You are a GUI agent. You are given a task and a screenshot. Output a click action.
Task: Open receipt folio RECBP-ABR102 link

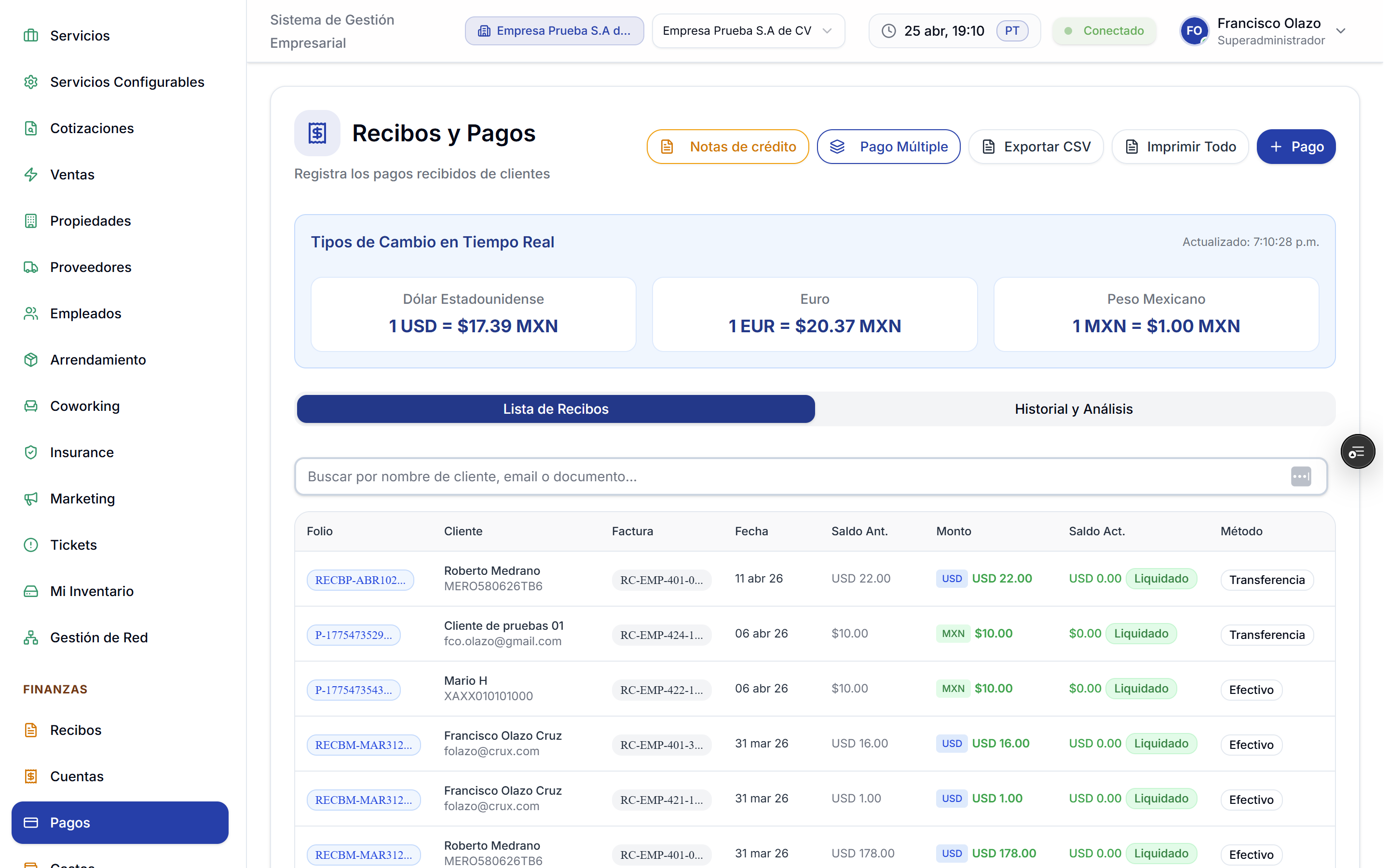tap(360, 580)
